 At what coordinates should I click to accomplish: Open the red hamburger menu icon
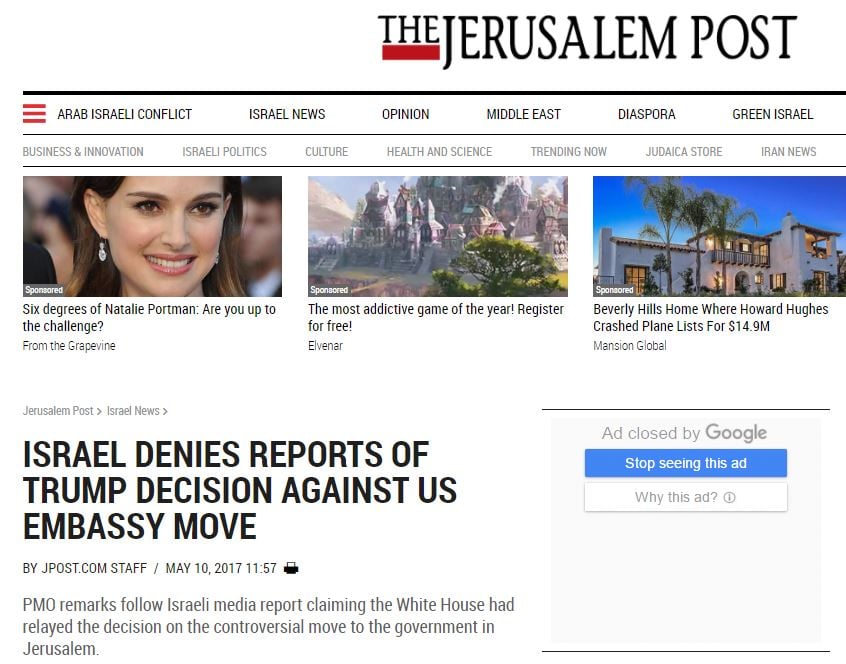click(34, 114)
